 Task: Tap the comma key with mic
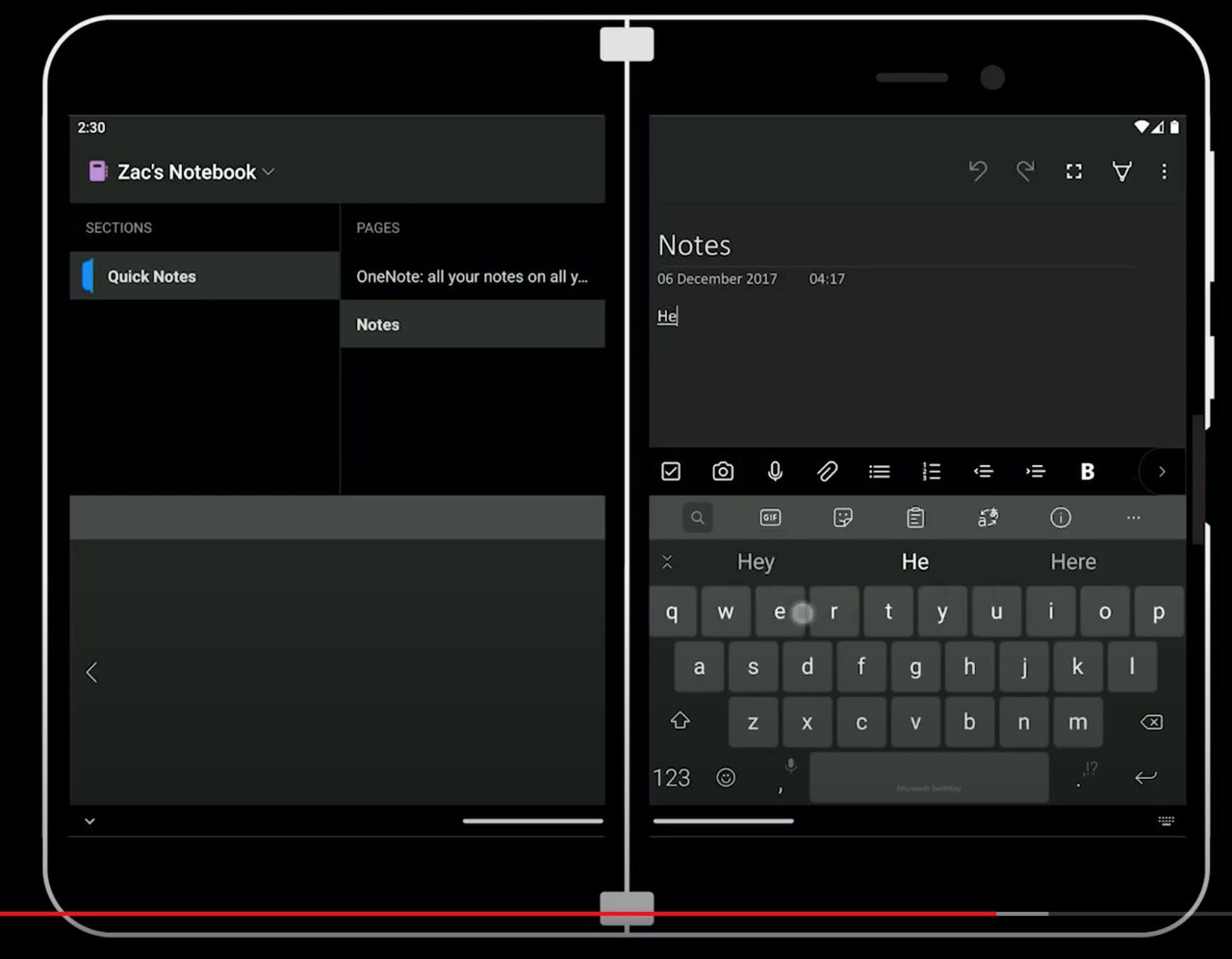[785, 776]
